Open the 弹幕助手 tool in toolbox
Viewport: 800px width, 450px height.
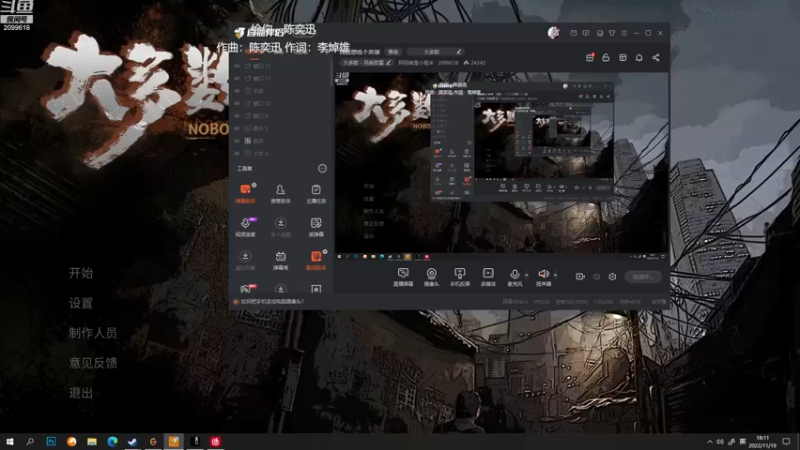pos(245,193)
